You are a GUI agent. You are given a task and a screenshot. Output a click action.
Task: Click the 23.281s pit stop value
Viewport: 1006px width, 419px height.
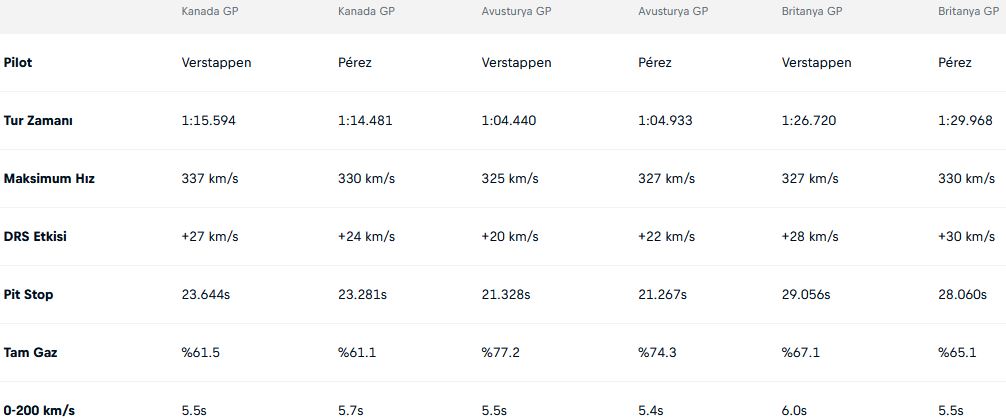click(362, 295)
